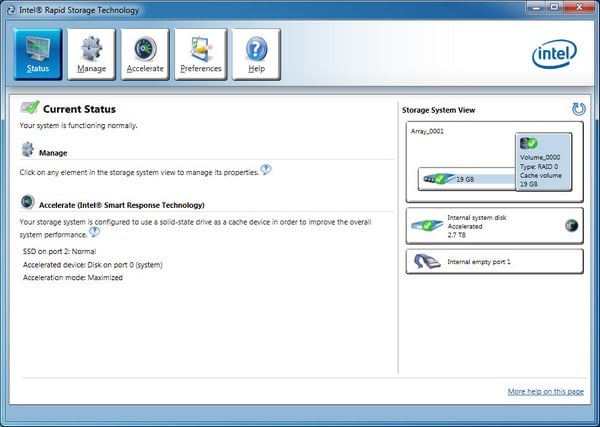Refresh the Storage System View
The height and width of the screenshot is (427, 600).
click(577, 109)
